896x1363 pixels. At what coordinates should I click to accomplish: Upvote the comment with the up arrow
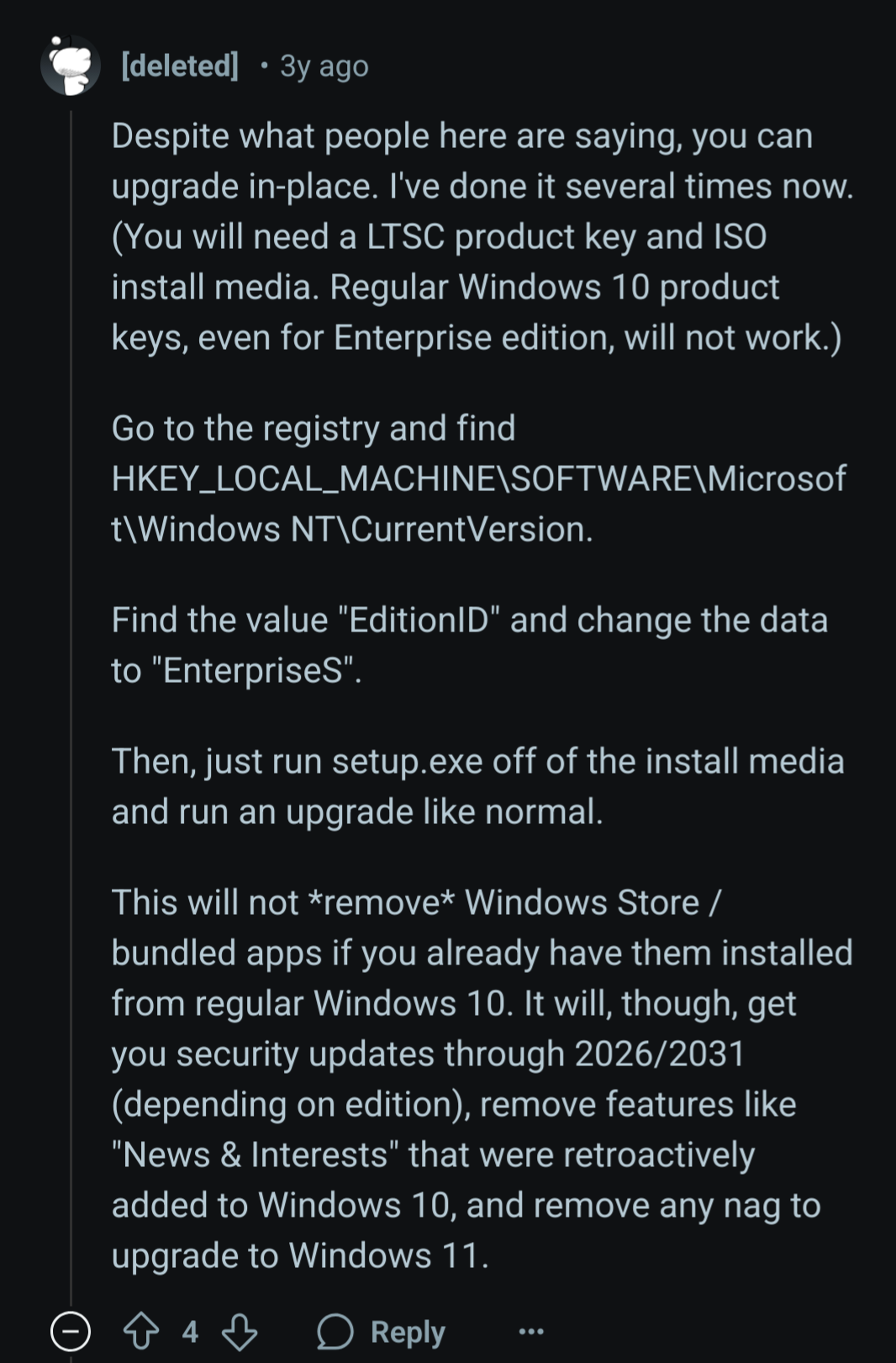140,1331
